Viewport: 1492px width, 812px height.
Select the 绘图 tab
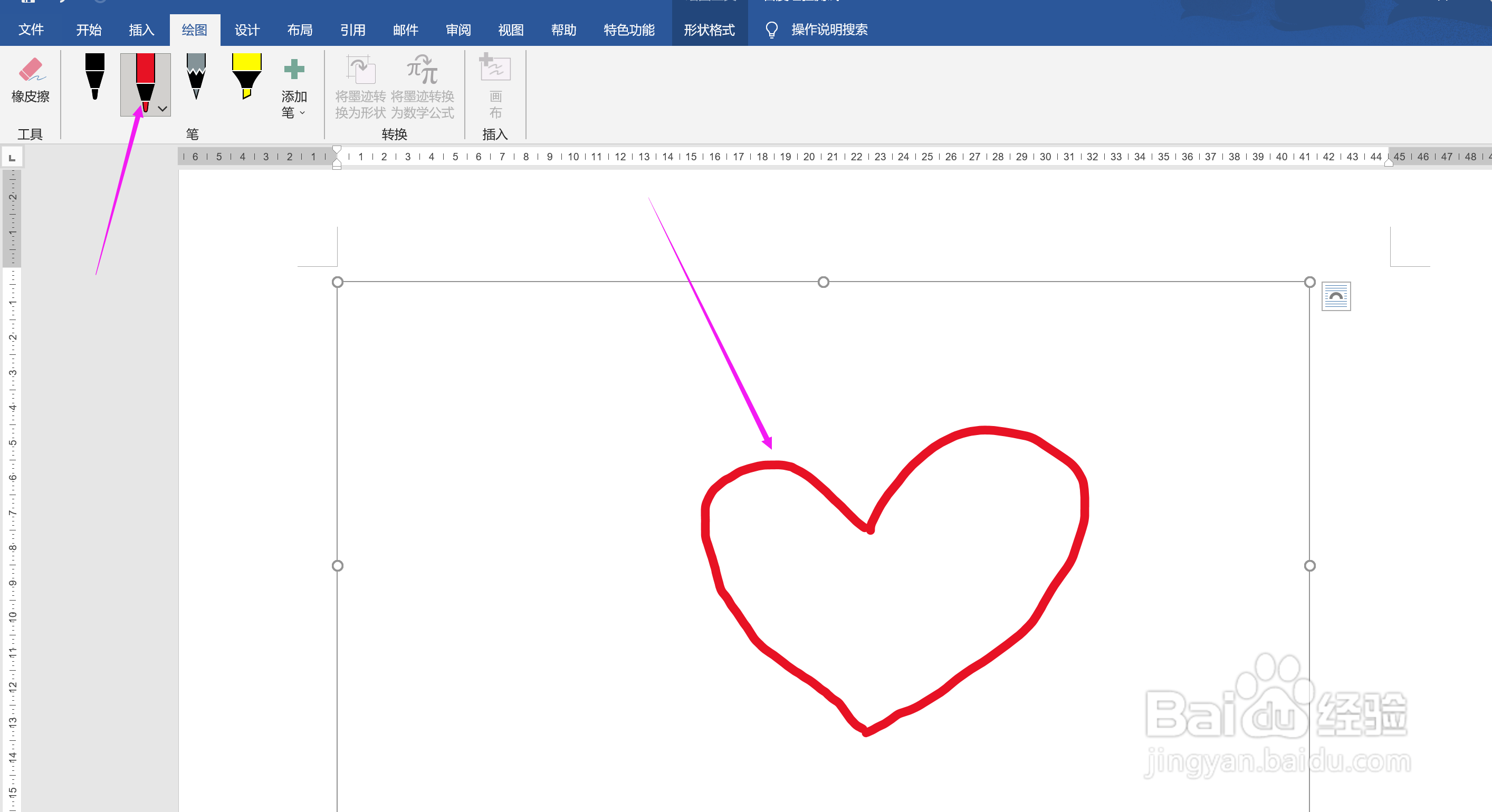pos(195,30)
